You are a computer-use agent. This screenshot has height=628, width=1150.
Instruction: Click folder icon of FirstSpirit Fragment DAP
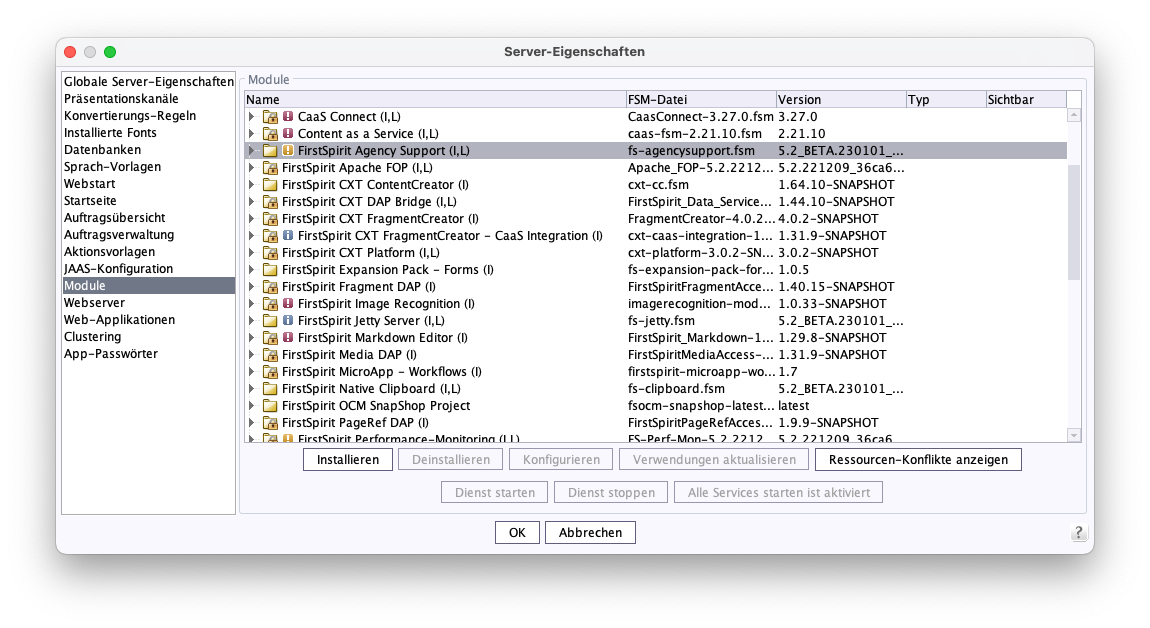[270, 286]
